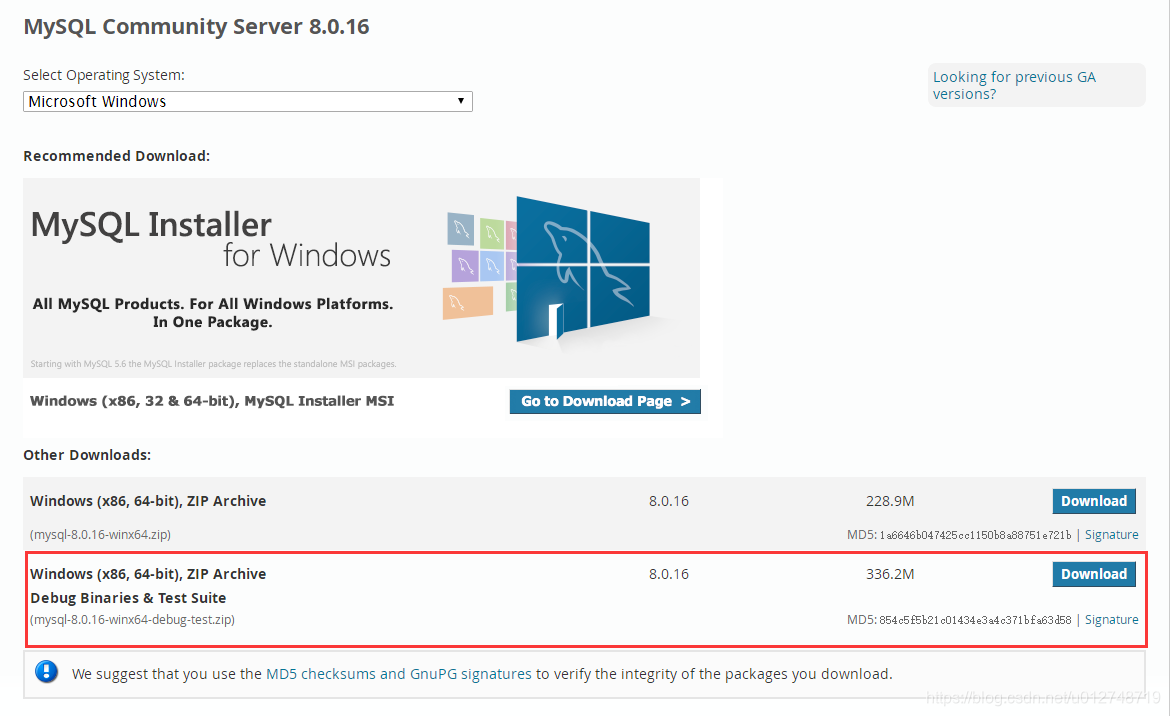
Task: Open Signature link for debug-test zip
Action: [x=1111, y=620]
